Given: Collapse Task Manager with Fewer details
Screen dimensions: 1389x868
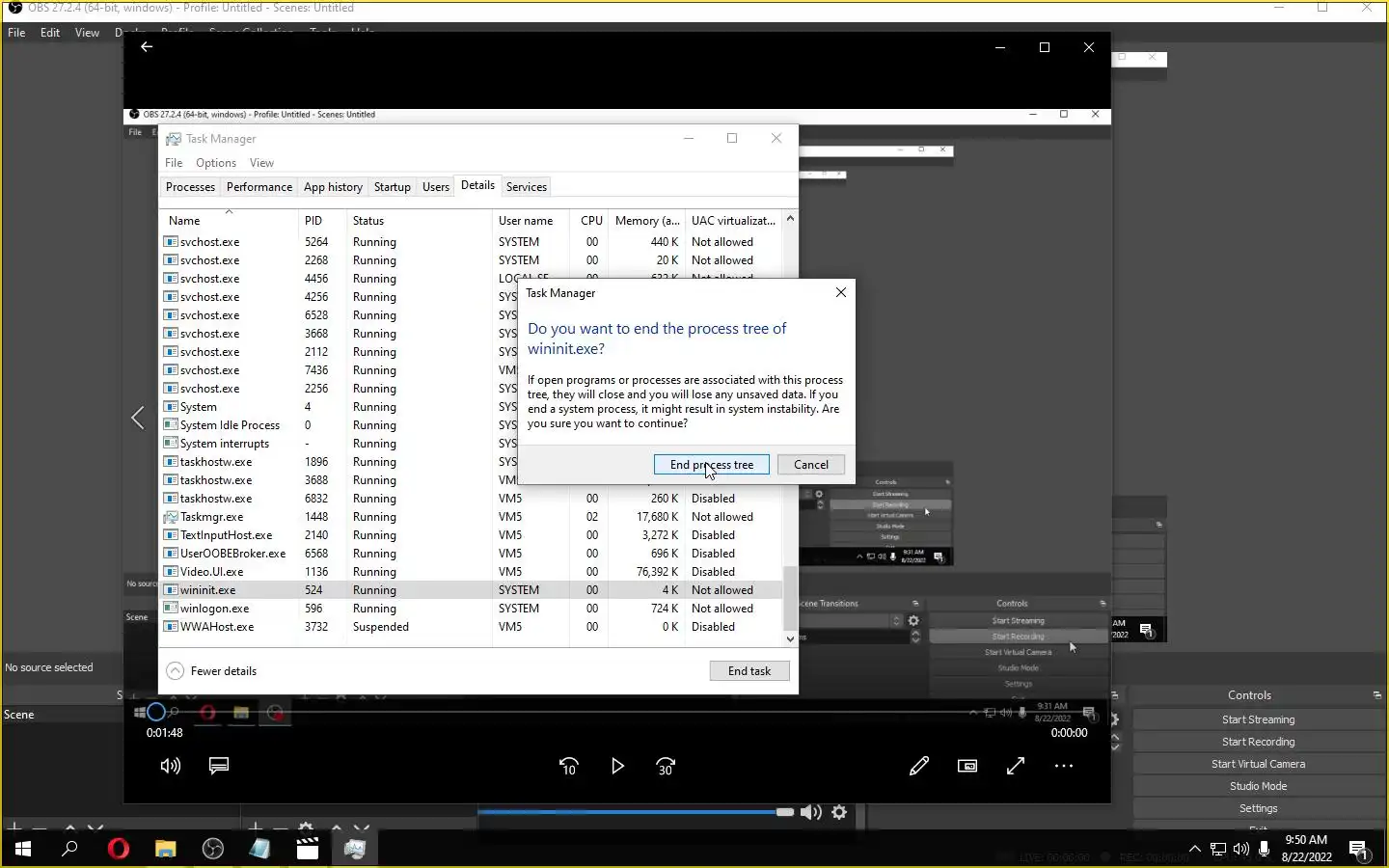Looking at the screenshot, I should point(212,670).
